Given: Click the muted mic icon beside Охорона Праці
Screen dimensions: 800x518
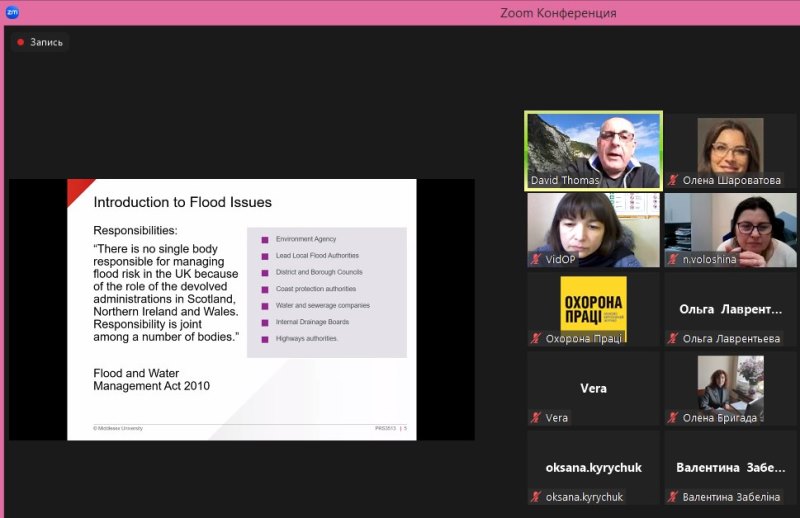Looking at the screenshot, I should click(536, 338).
